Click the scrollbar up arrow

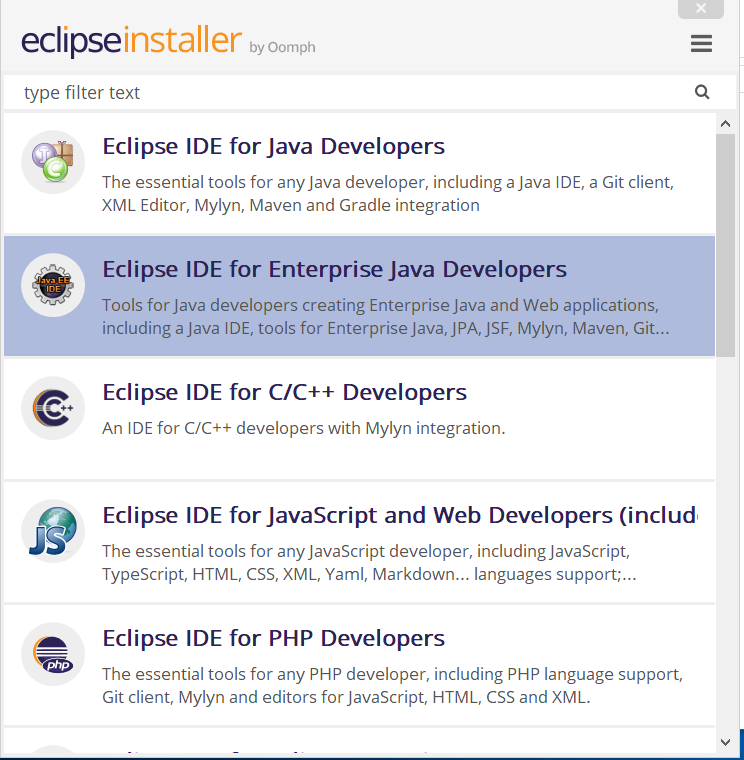coord(726,124)
